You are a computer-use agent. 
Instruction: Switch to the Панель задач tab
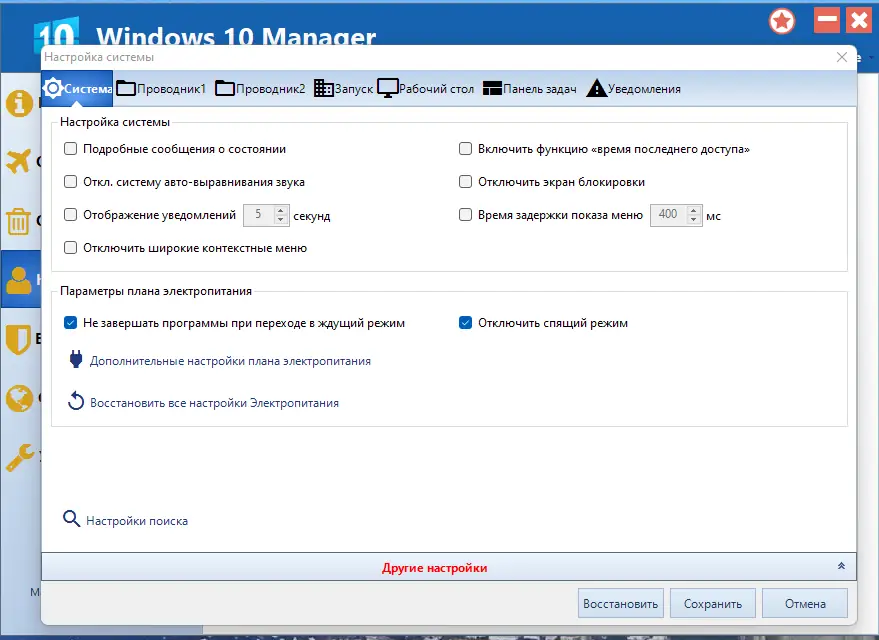[530, 89]
